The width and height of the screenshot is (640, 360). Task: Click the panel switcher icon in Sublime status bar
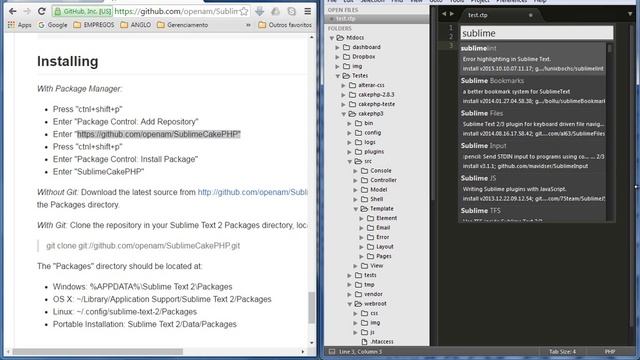332,351
